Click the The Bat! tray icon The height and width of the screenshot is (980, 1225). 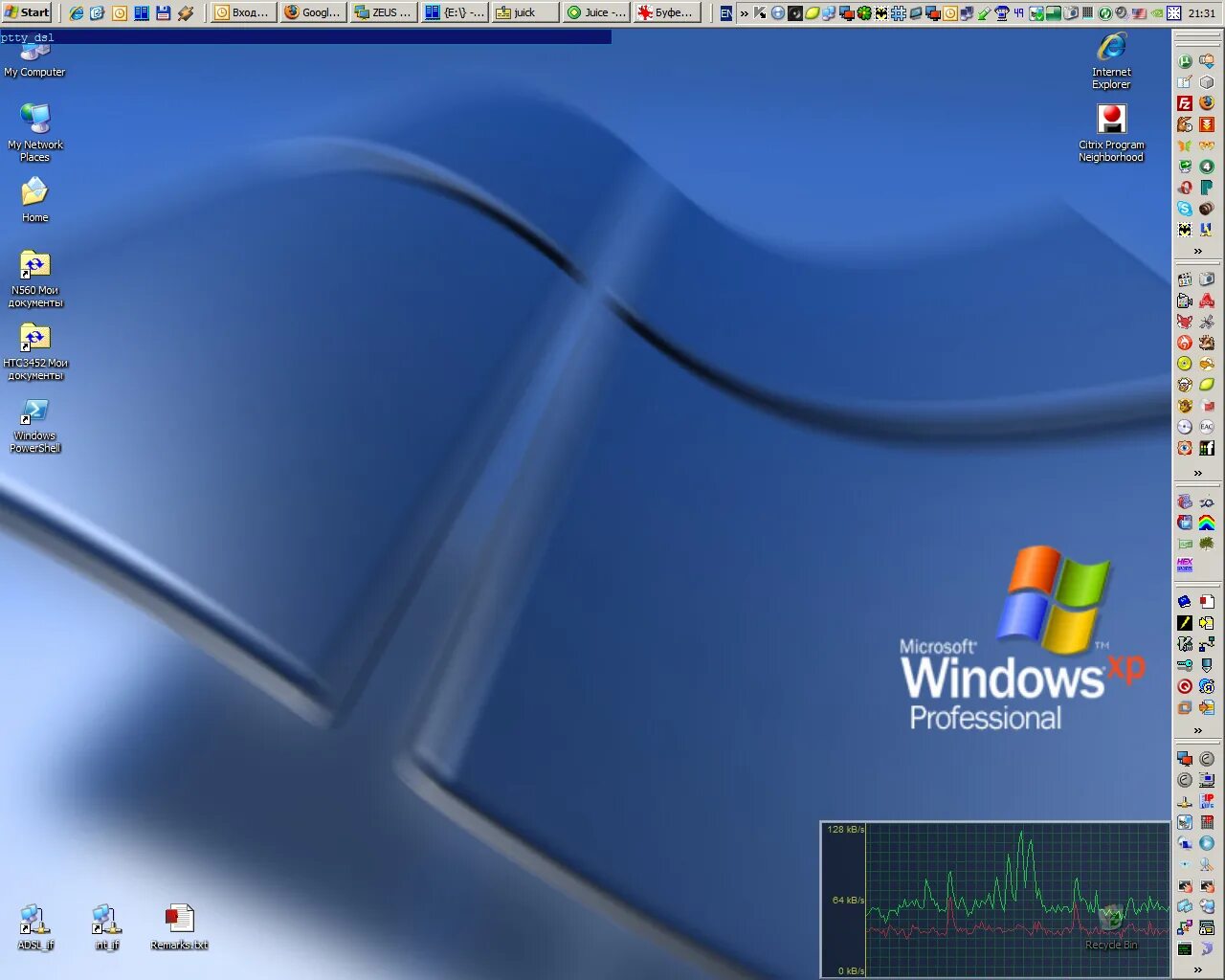click(881, 13)
